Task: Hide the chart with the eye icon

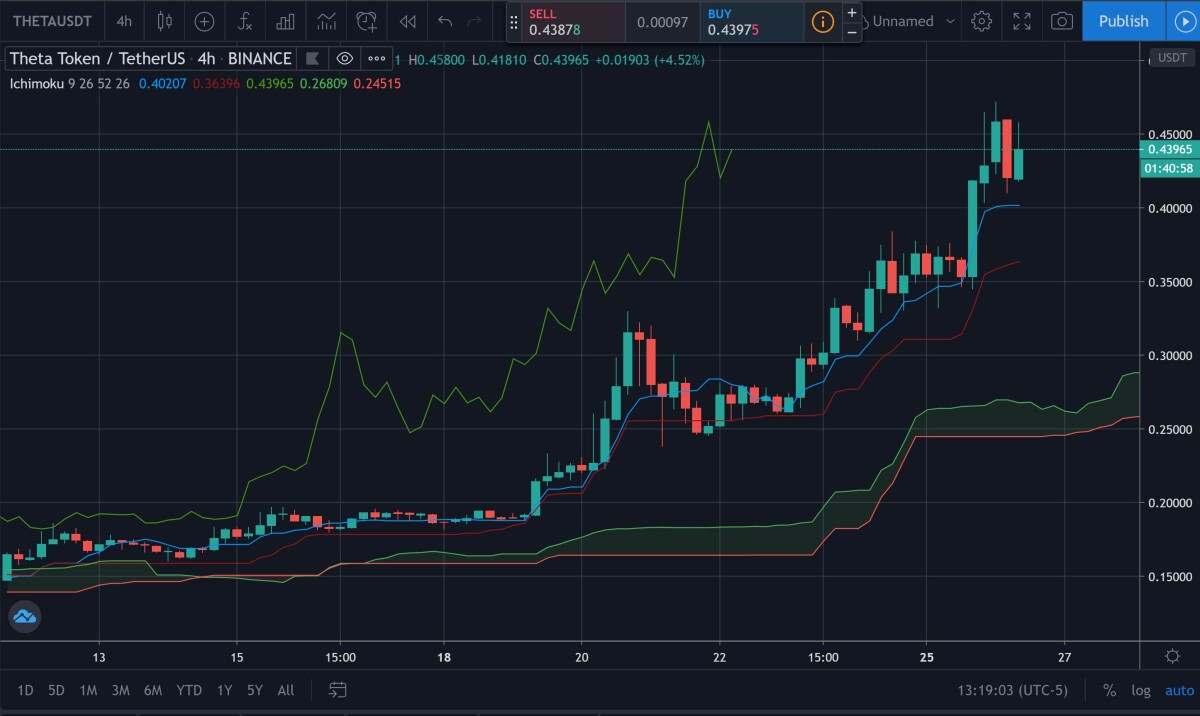Action: click(x=345, y=59)
